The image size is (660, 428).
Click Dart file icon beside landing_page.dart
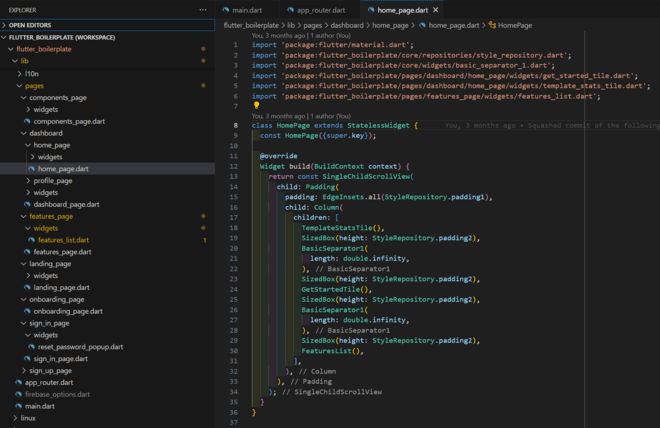pyautogui.click(x=27, y=287)
